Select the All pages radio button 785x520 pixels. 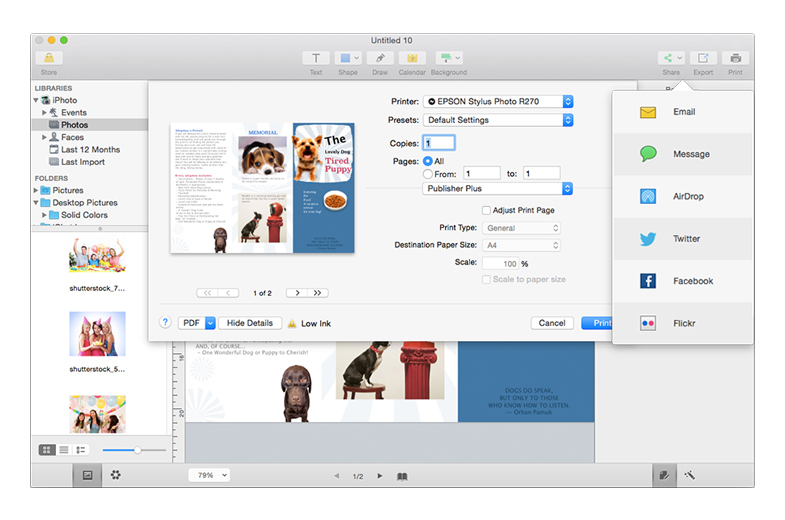tap(428, 160)
